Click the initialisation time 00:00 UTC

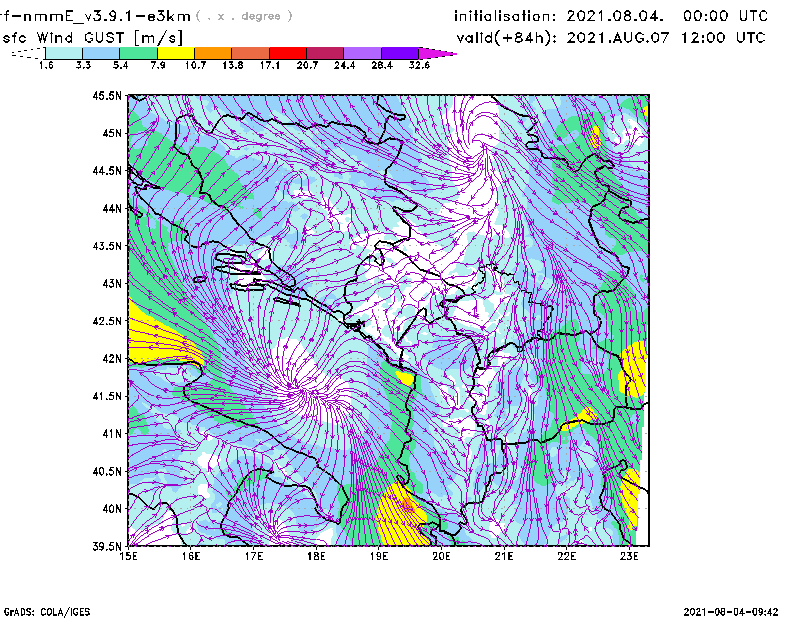[x=726, y=16]
